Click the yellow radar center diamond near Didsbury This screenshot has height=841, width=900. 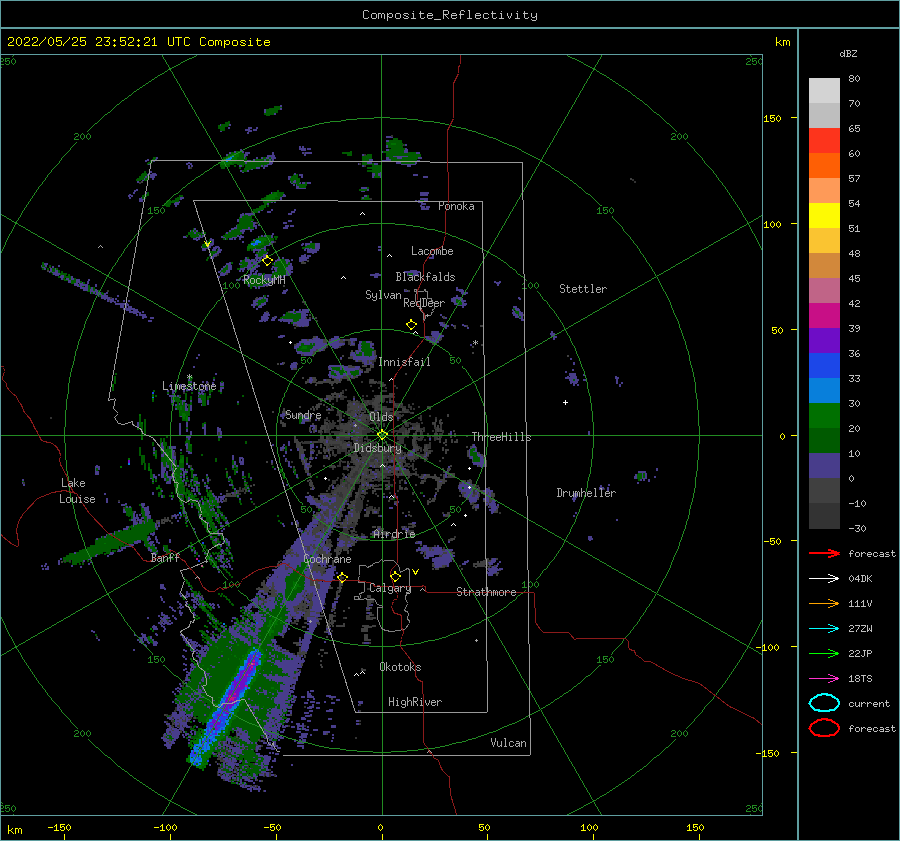pyautogui.click(x=382, y=435)
